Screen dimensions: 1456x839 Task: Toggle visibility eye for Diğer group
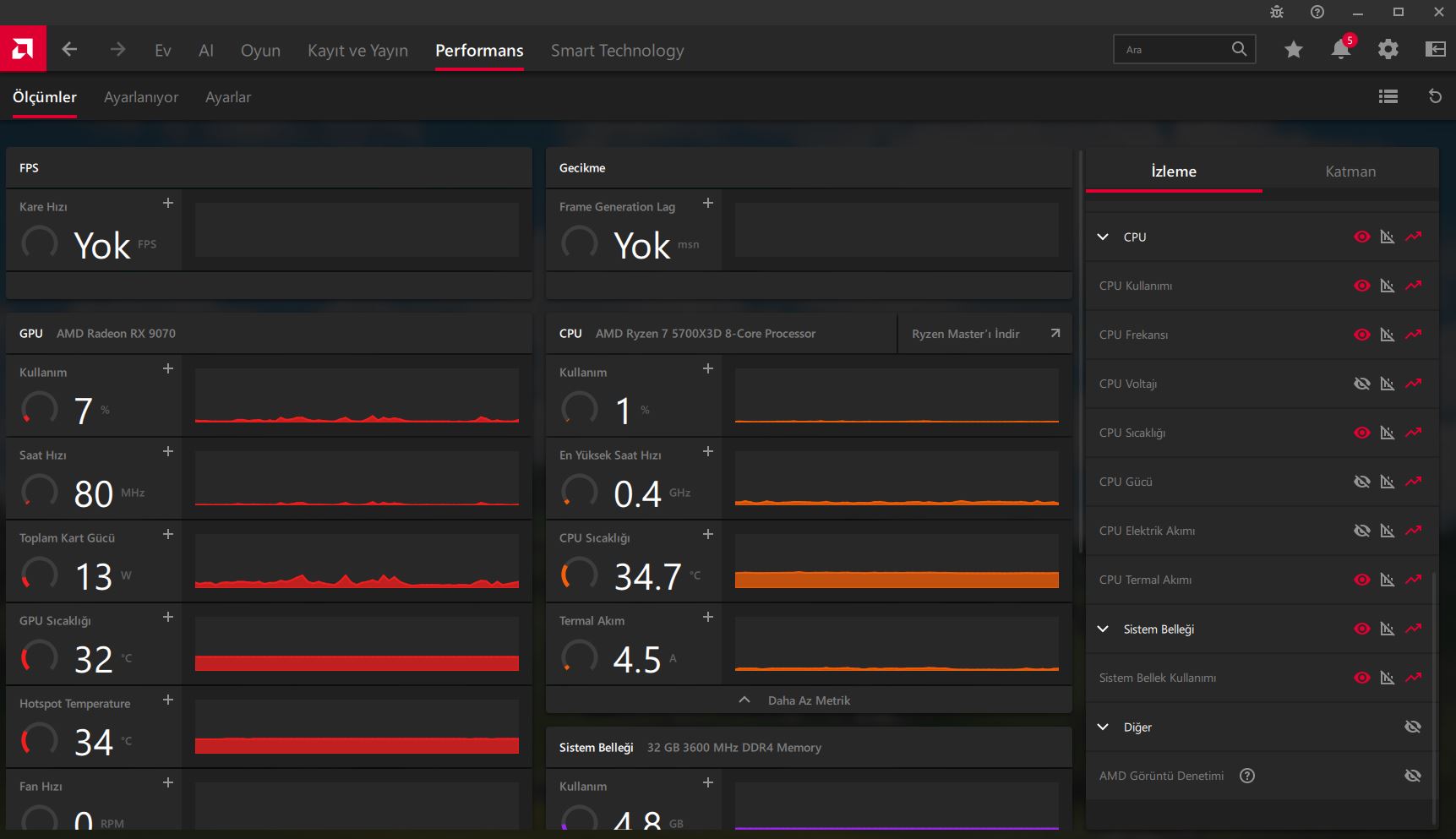[x=1413, y=727]
